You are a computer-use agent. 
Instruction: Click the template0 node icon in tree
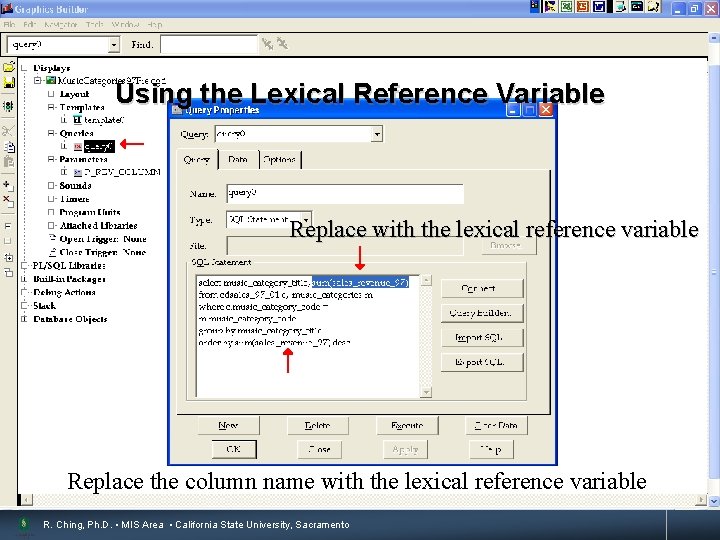point(77,120)
